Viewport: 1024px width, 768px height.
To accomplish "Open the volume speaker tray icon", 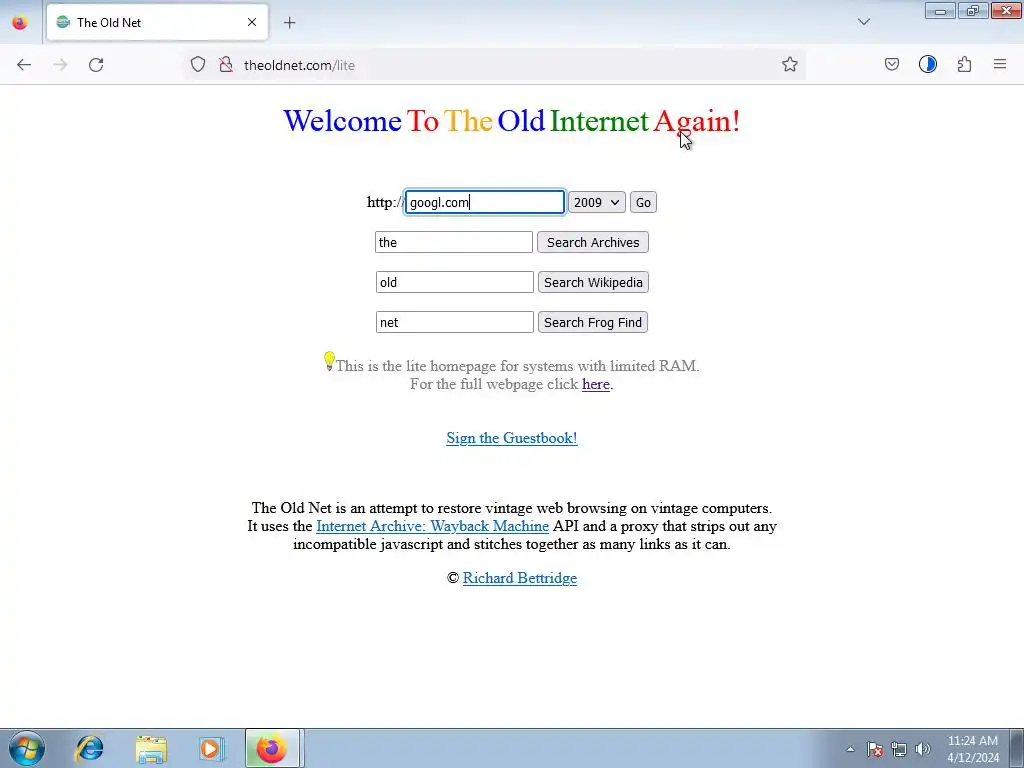I will 923,749.
